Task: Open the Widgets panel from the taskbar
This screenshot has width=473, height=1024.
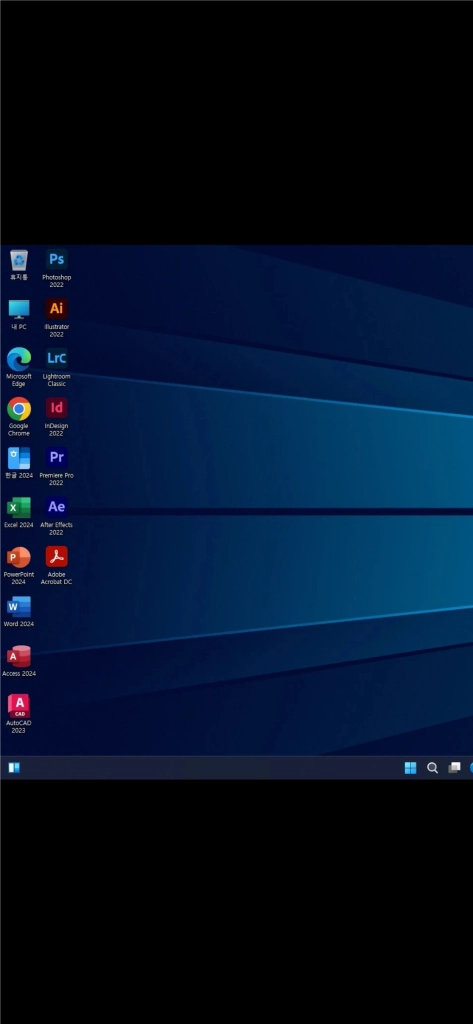Action: pyautogui.click(x=14, y=768)
